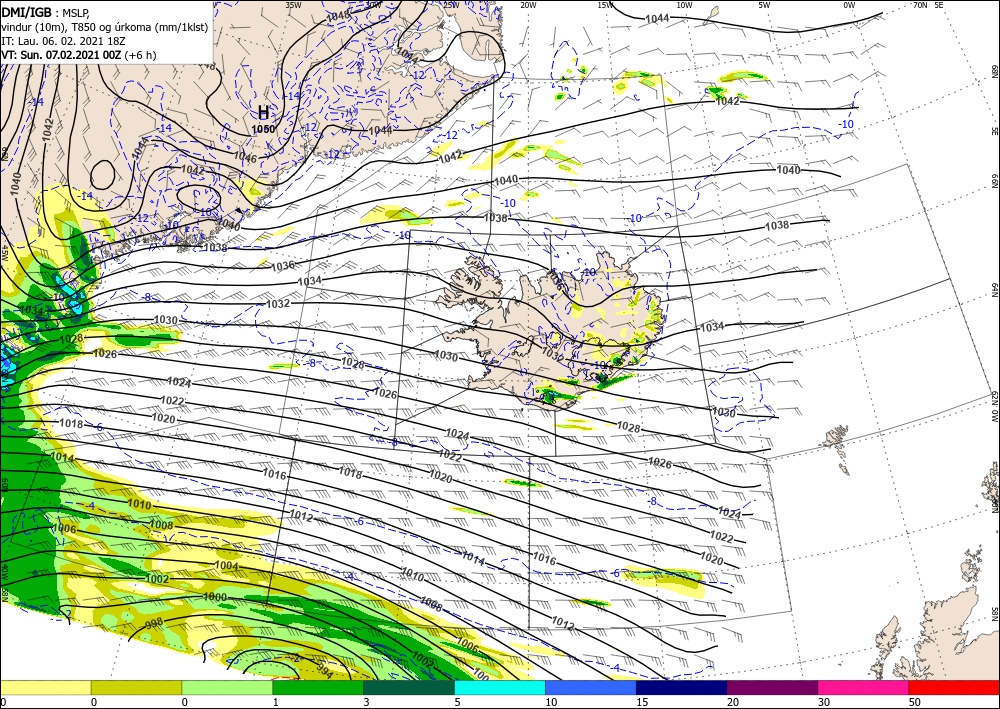Click the '5W' longitude label
The height and width of the screenshot is (709, 1000).
click(x=765, y=5)
